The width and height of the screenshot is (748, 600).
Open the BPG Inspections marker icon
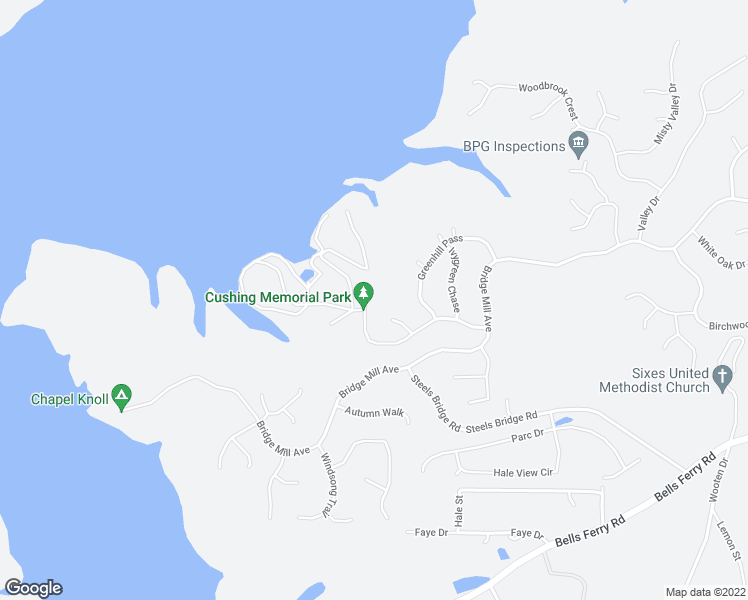pos(578,145)
